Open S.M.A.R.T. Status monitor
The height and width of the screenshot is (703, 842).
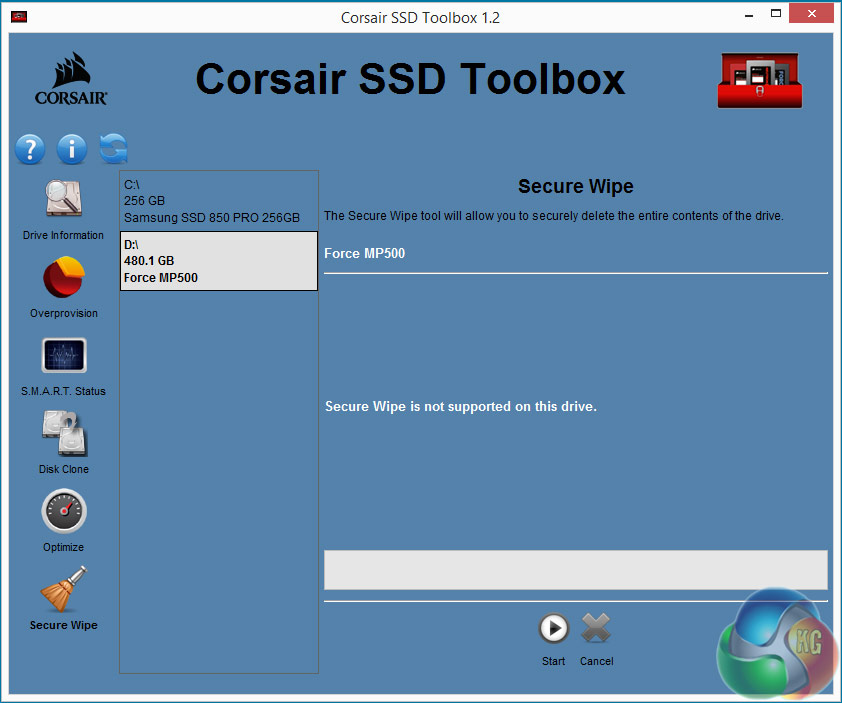[63, 357]
